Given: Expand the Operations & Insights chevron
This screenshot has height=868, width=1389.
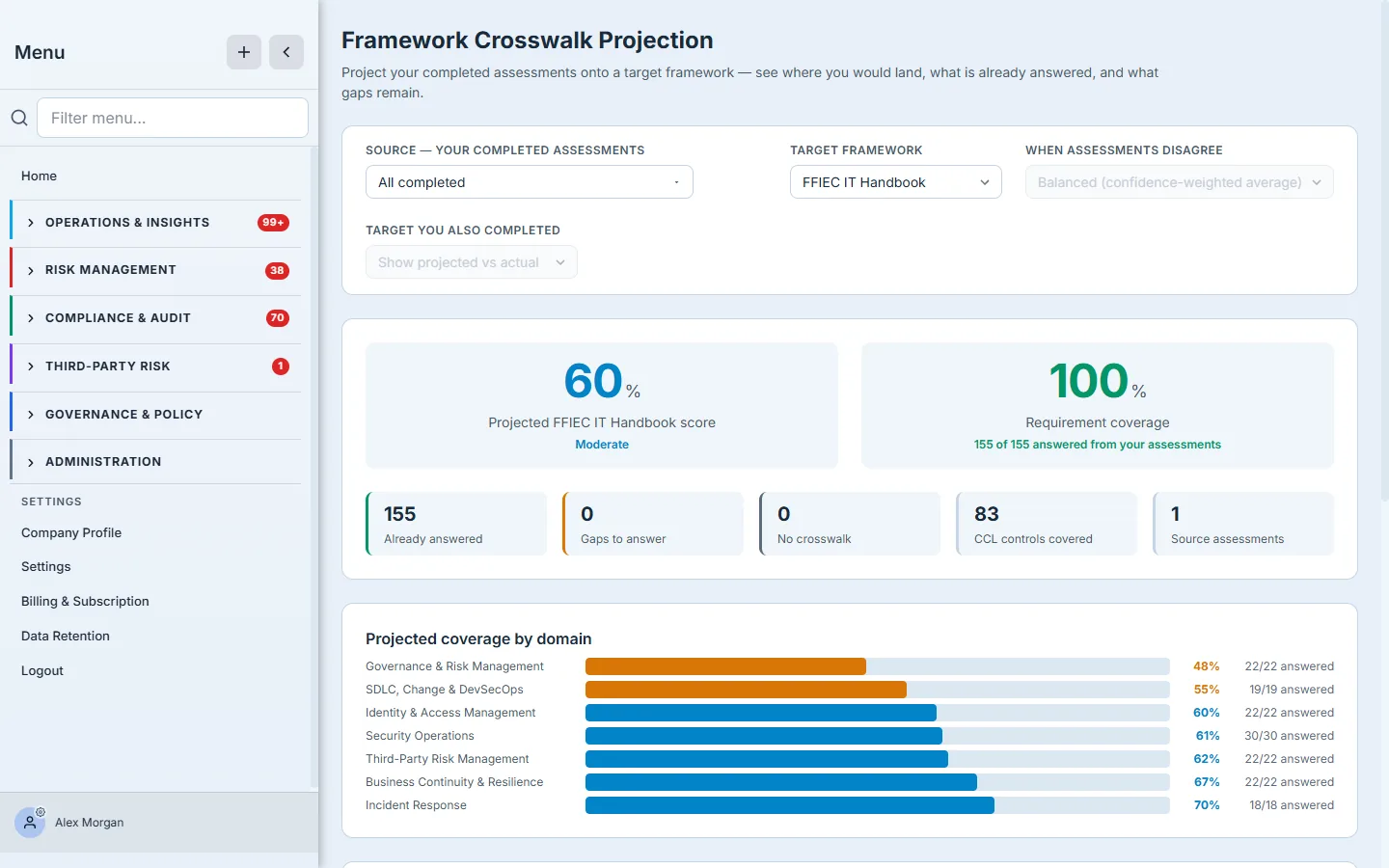Looking at the screenshot, I should pos(31,223).
